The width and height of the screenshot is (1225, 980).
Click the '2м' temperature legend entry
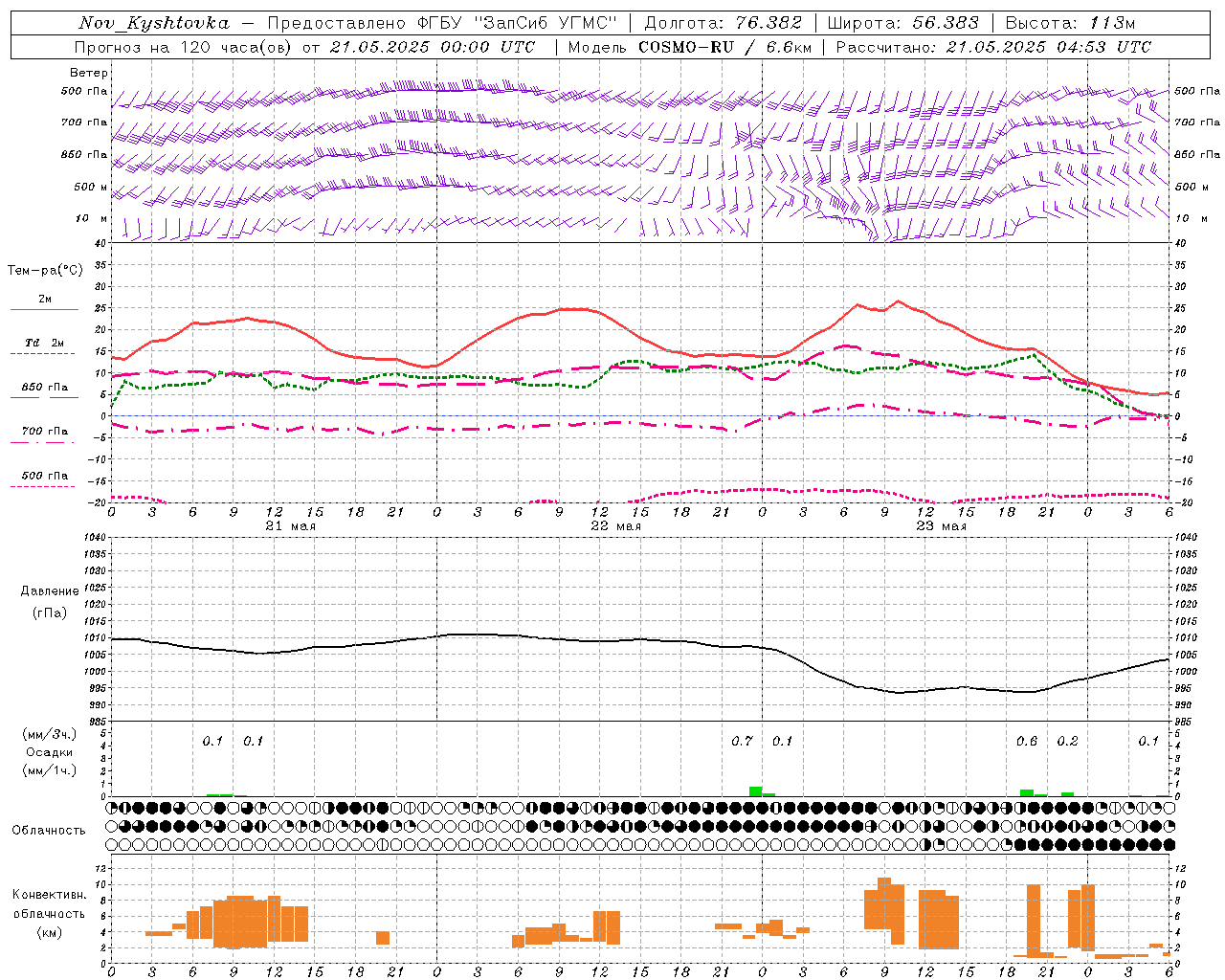coord(45,299)
